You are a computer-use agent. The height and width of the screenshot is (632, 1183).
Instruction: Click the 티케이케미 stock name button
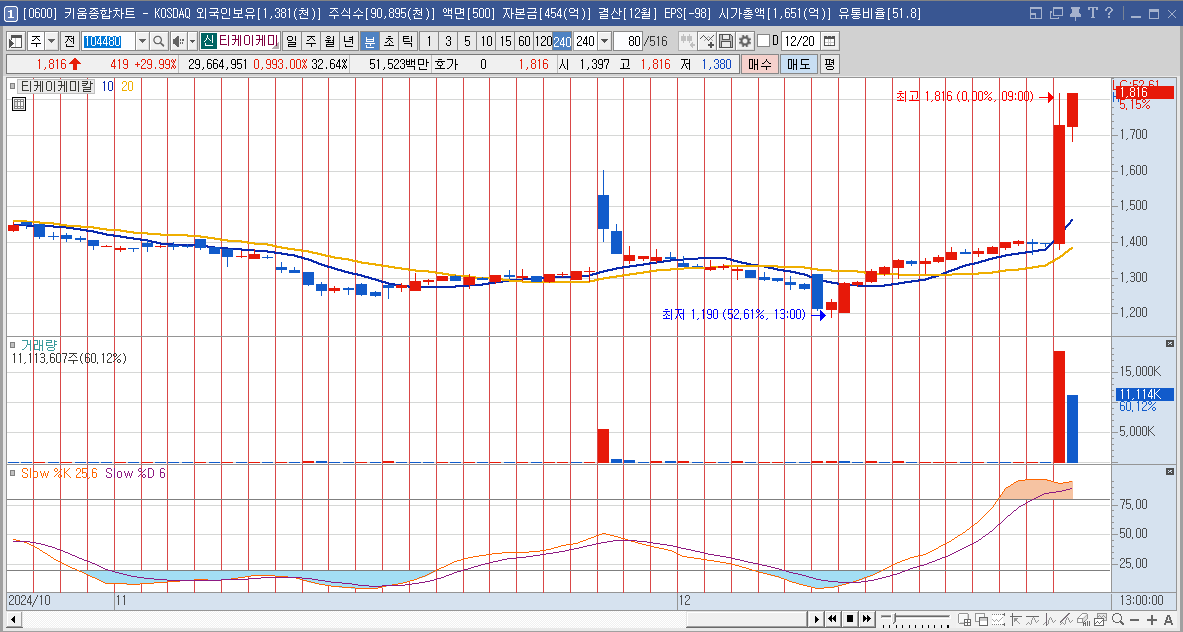tap(249, 41)
